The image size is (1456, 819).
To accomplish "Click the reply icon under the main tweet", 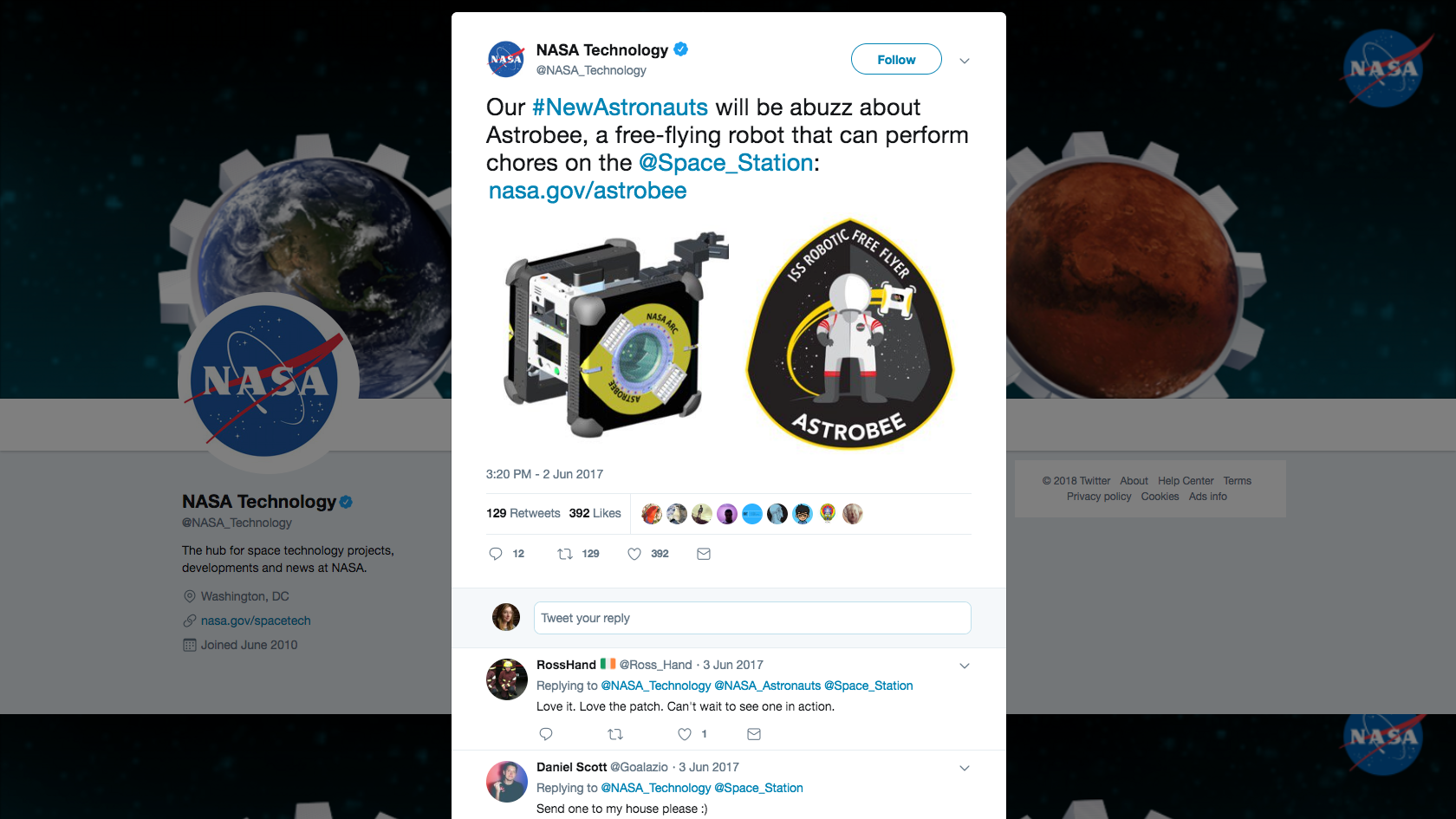I will click(x=496, y=554).
